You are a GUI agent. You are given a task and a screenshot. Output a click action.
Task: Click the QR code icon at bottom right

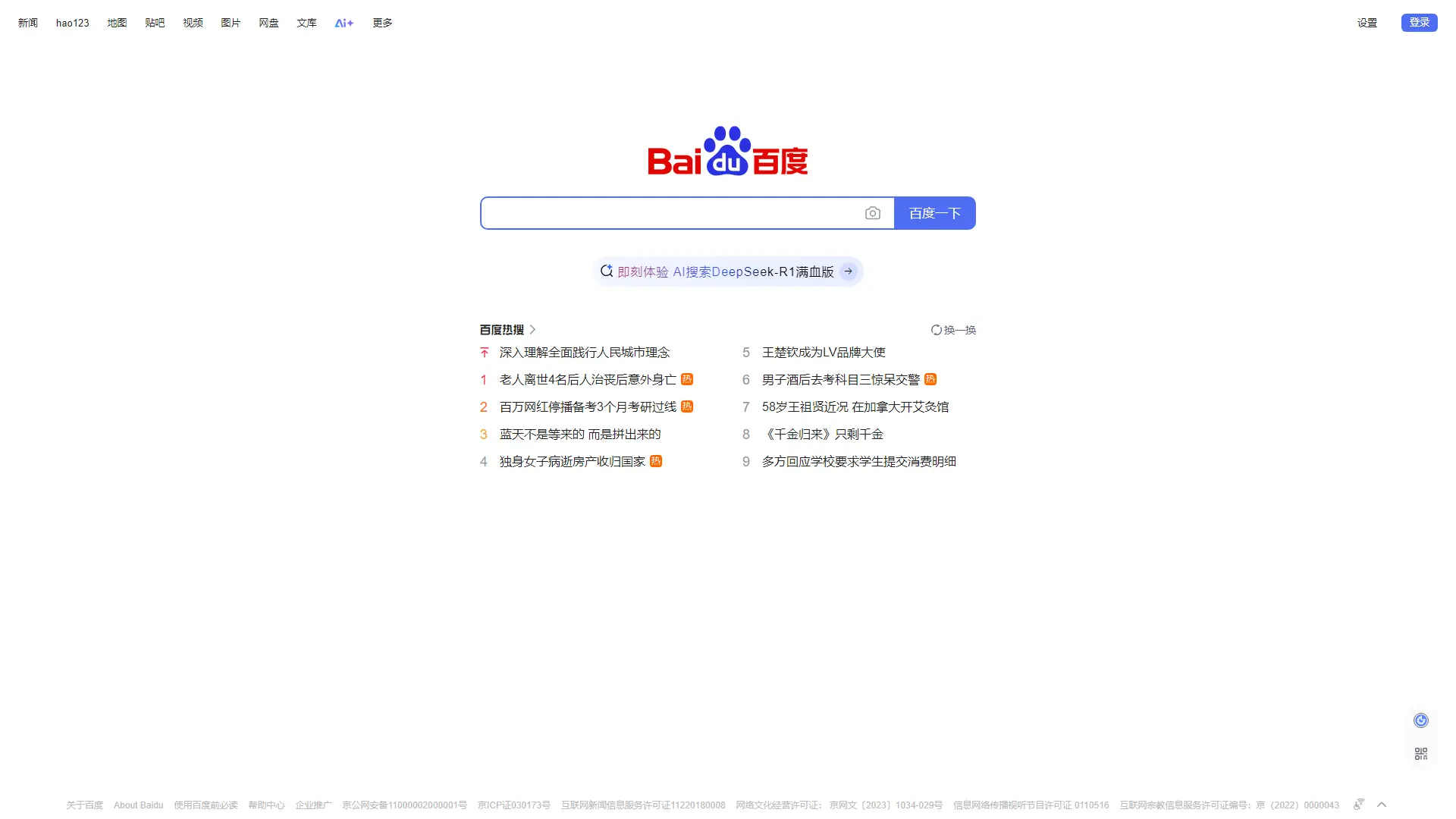tap(1420, 753)
